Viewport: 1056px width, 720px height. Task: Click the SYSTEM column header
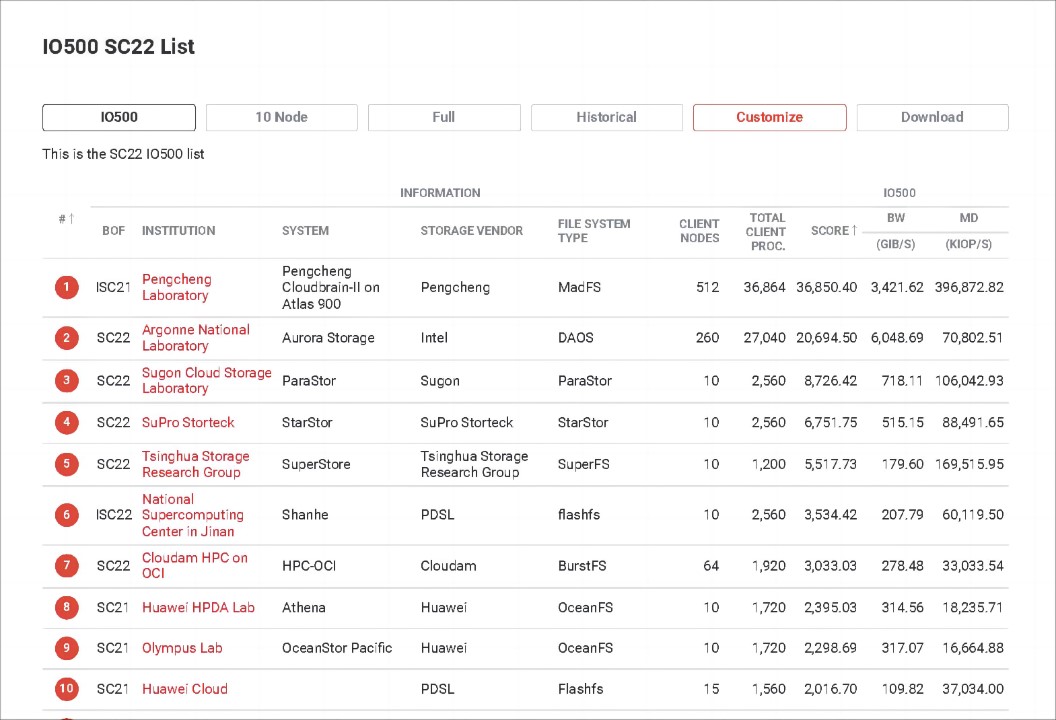pyautogui.click(x=305, y=230)
